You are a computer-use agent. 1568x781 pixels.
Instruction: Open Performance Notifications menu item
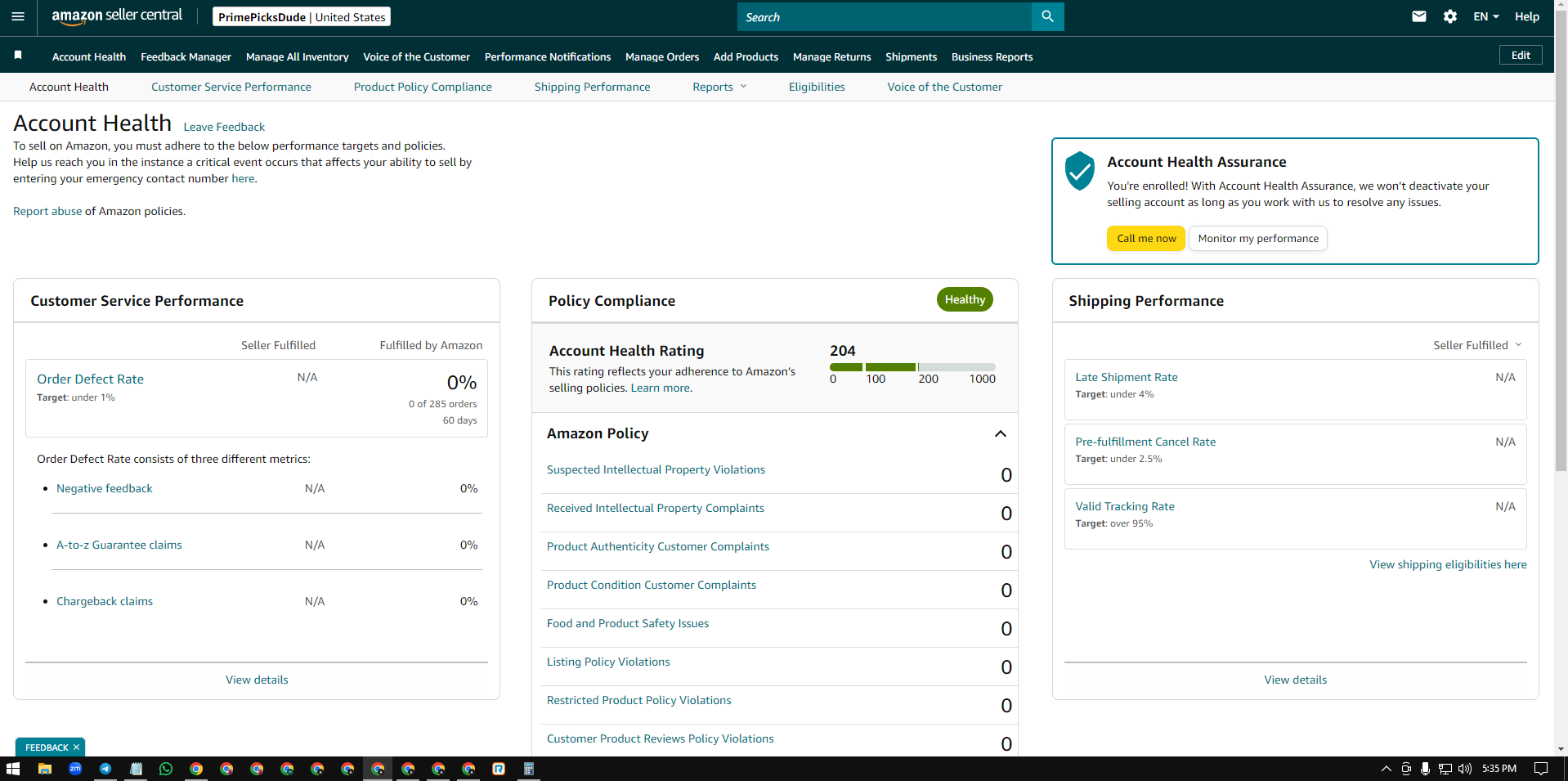tap(548, 56)
